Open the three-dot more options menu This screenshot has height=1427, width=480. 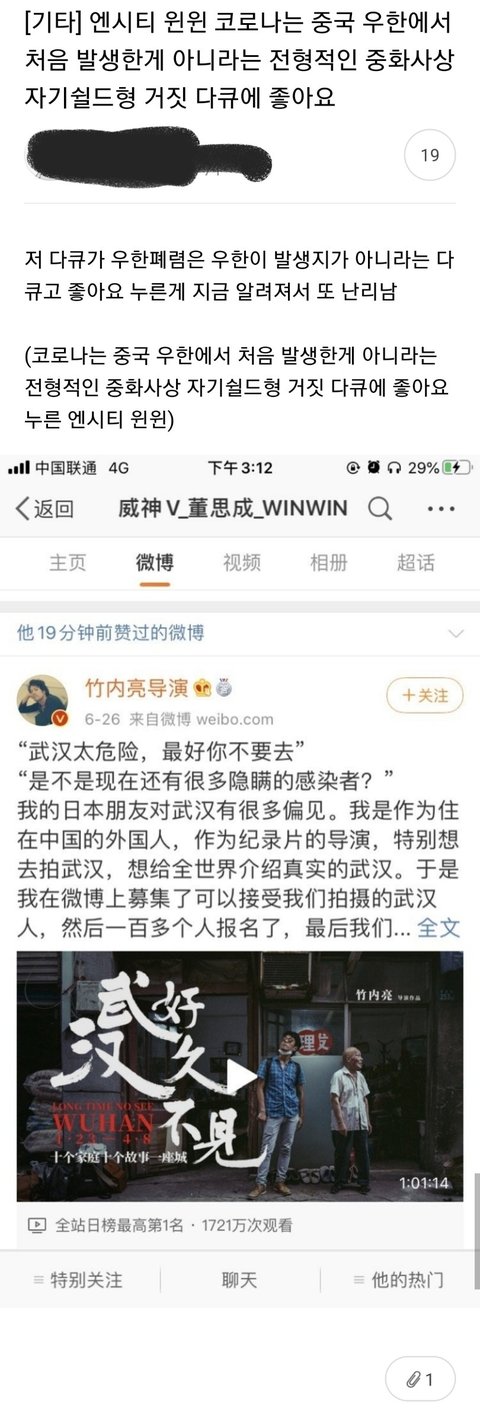click(440, 509)
